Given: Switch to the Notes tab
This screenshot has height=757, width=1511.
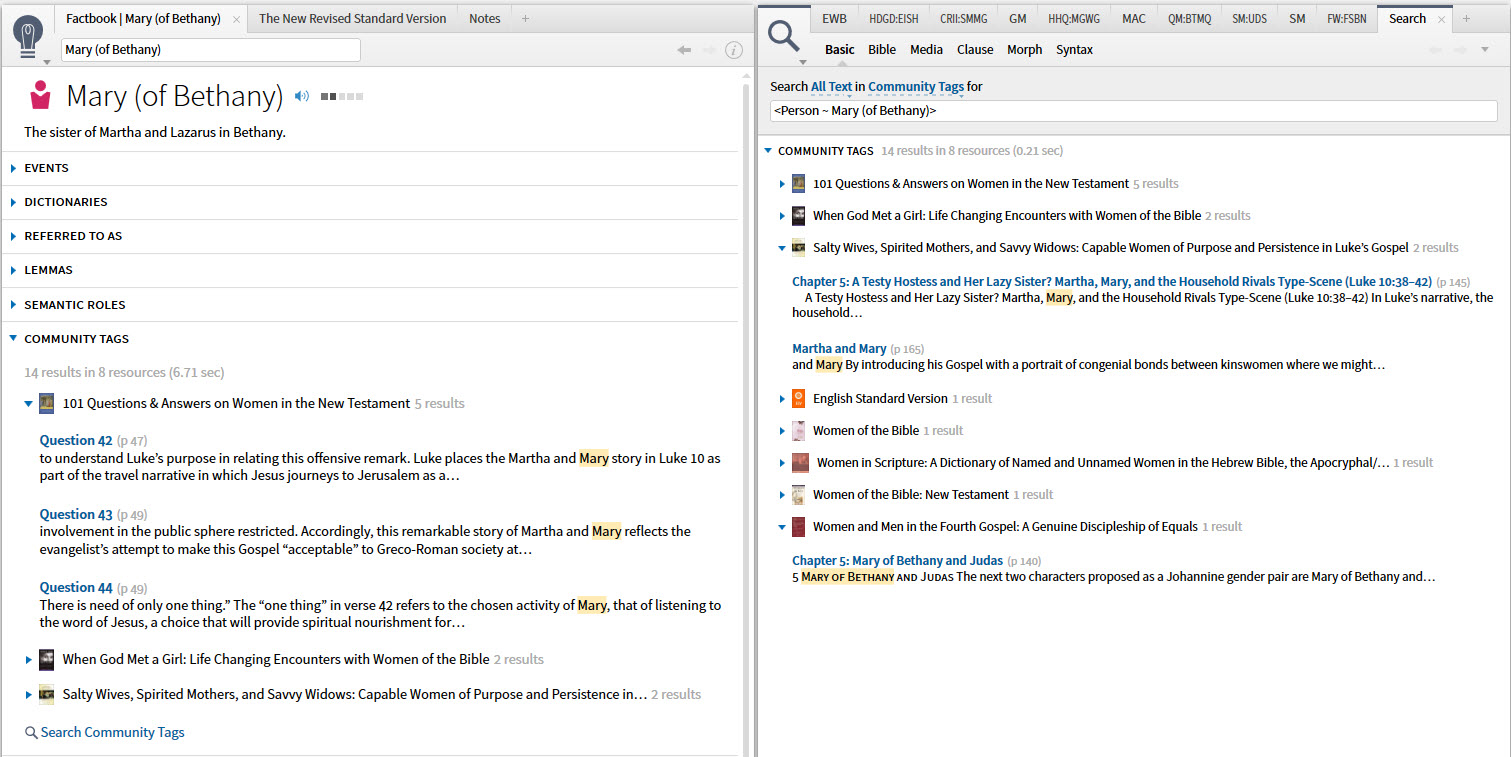Looking at the screenshot, I should [485, 19].
